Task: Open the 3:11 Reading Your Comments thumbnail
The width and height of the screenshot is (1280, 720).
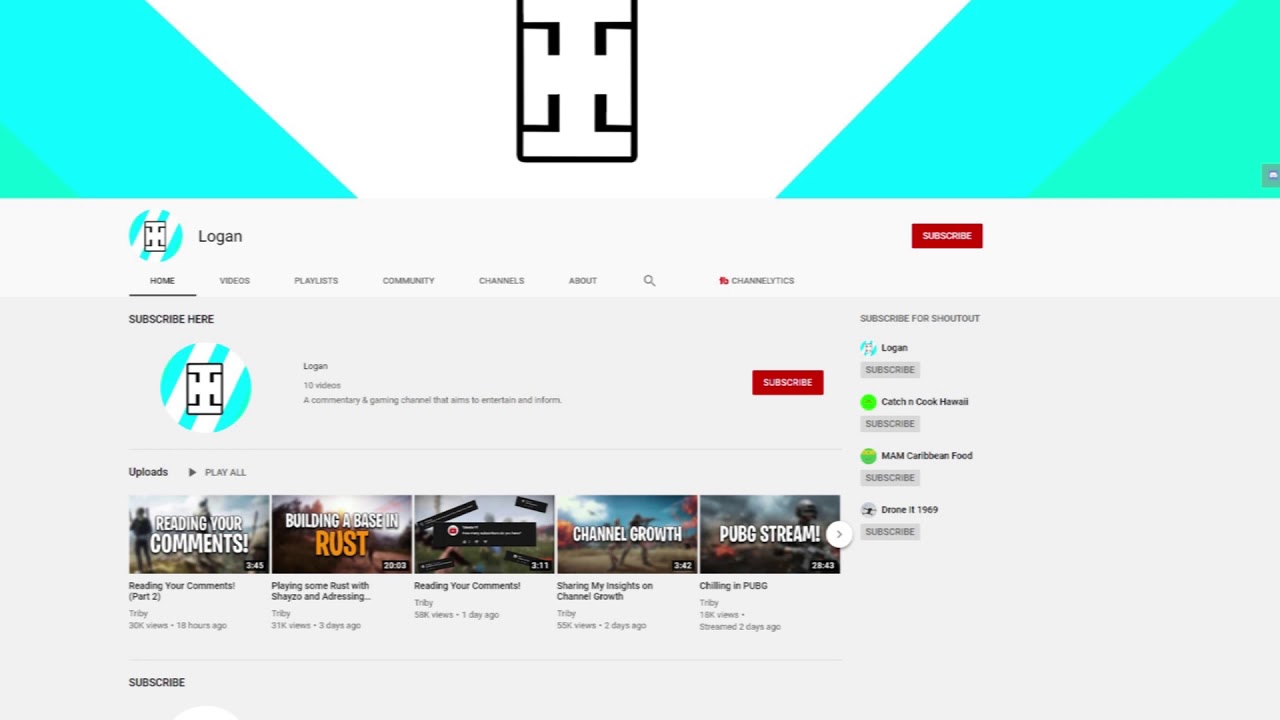Action: point(484,534)
